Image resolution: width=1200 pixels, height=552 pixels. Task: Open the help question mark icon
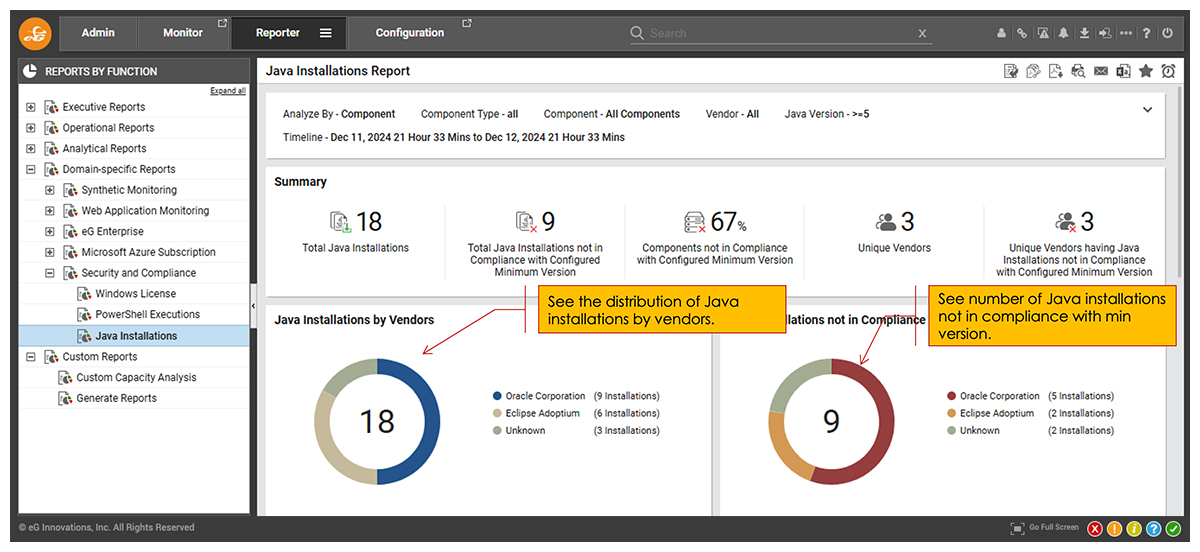[x=1147, y=33]
